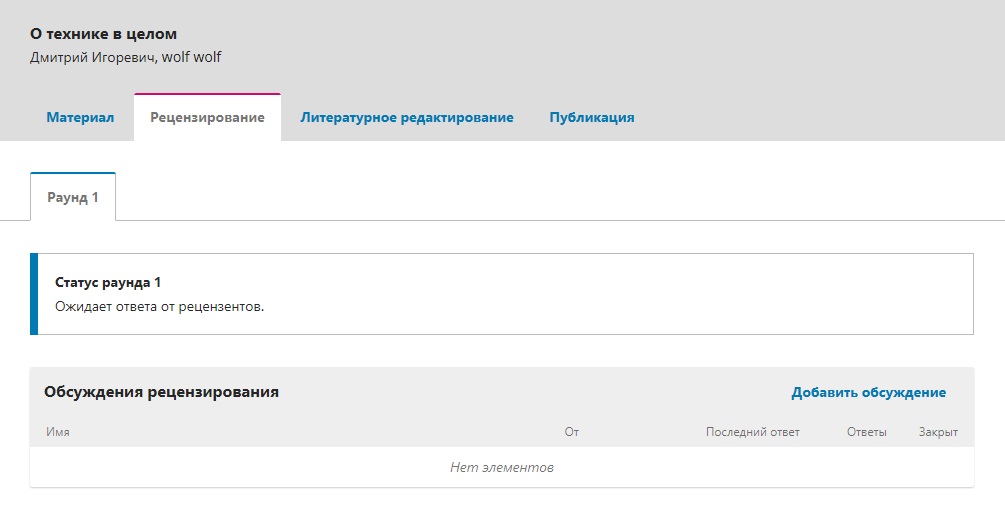Go to the Публикация tab
1005x524 pixels.
592,117
